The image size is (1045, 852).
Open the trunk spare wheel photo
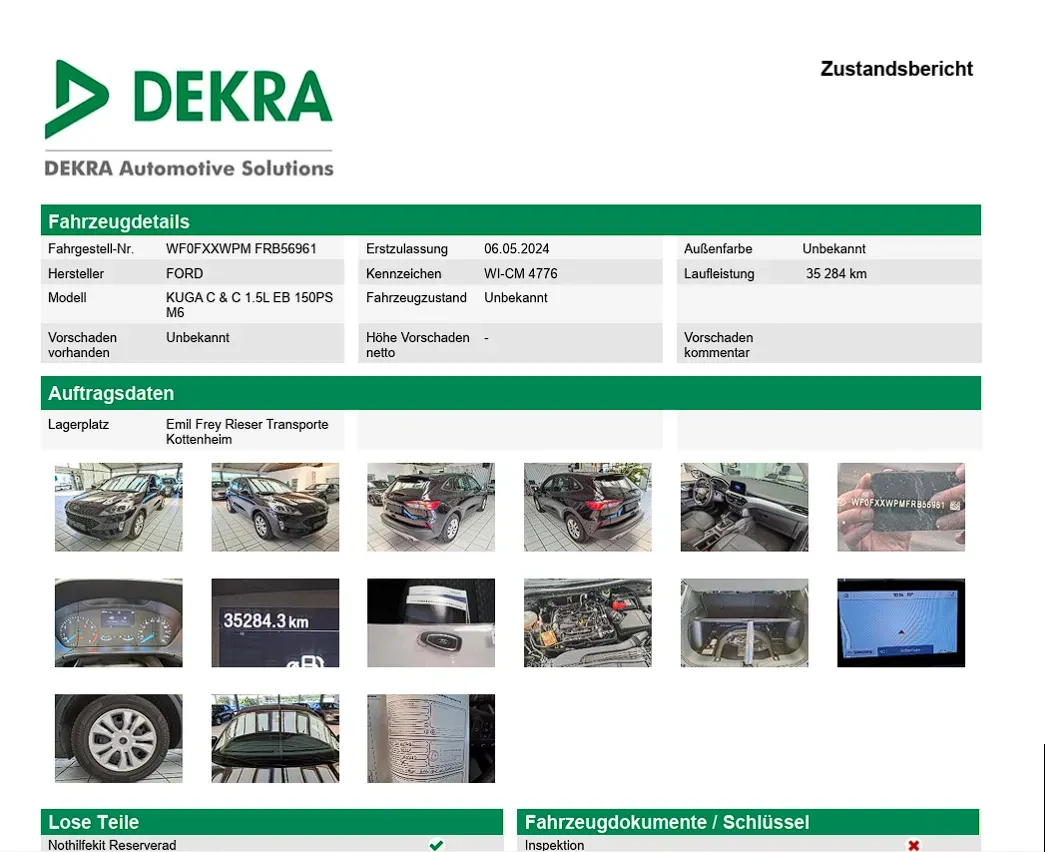pos(744,623)
